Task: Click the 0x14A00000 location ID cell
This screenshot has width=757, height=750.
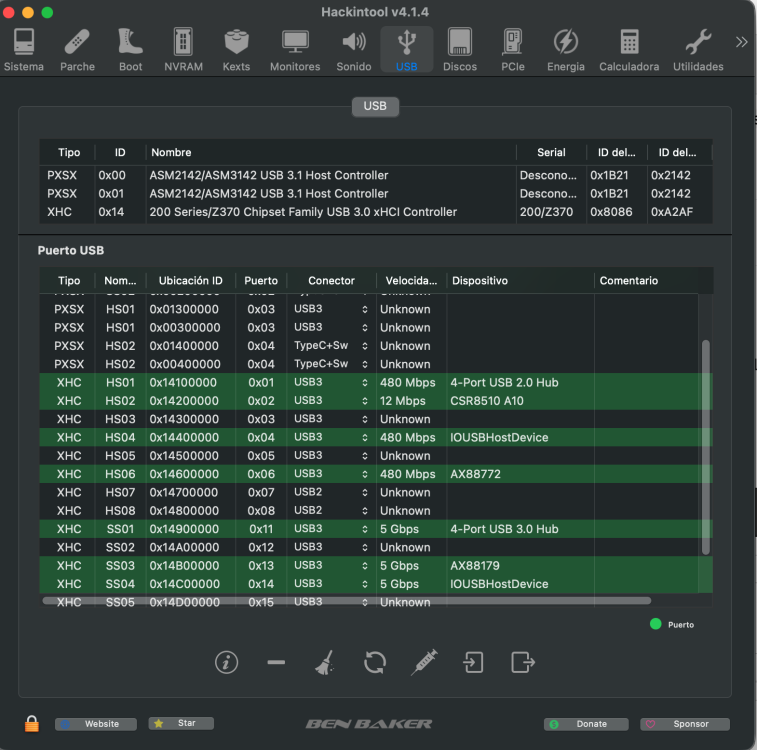Action: click(x=184, y=547)
